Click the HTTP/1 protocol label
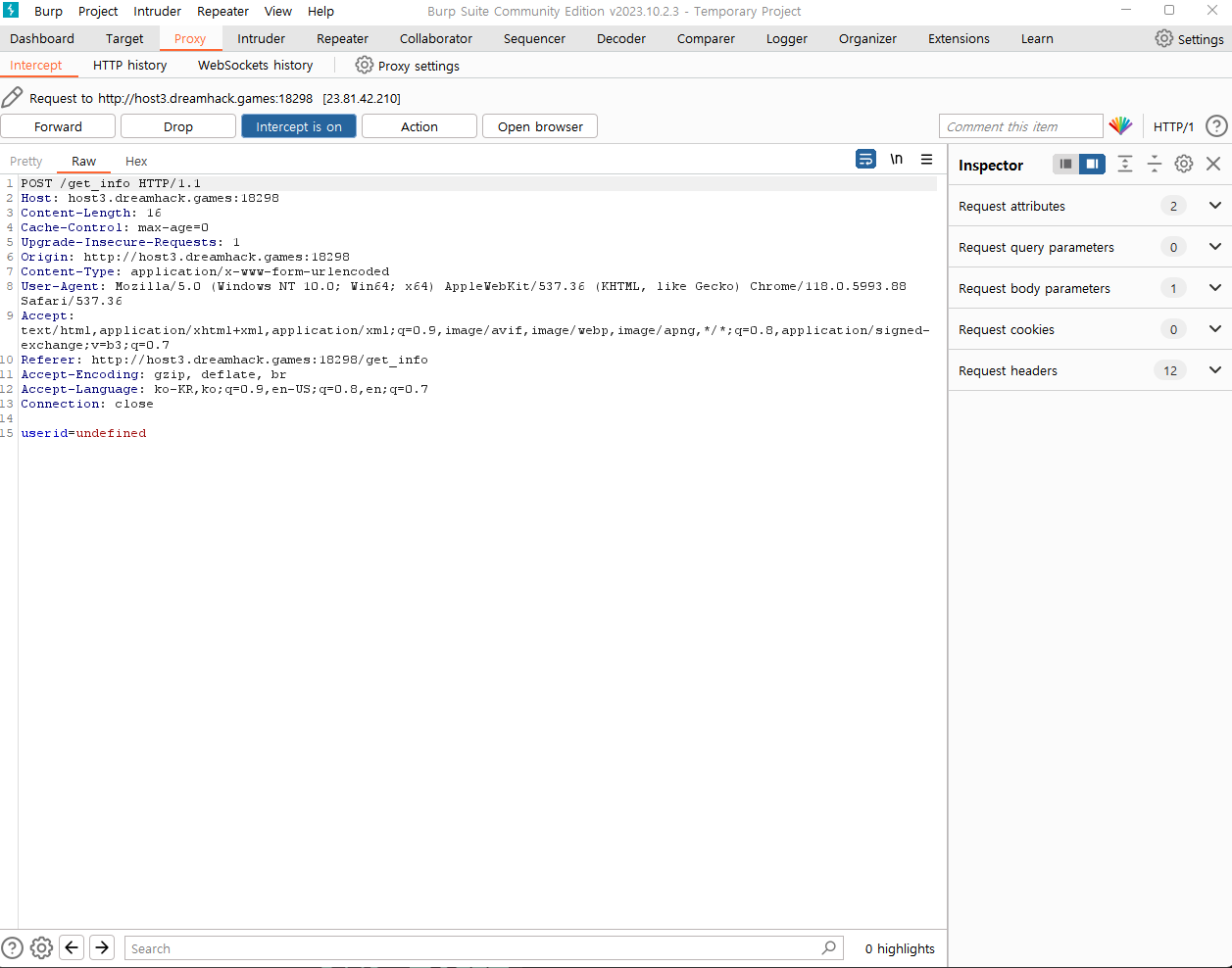 (x=1173, y=126)
